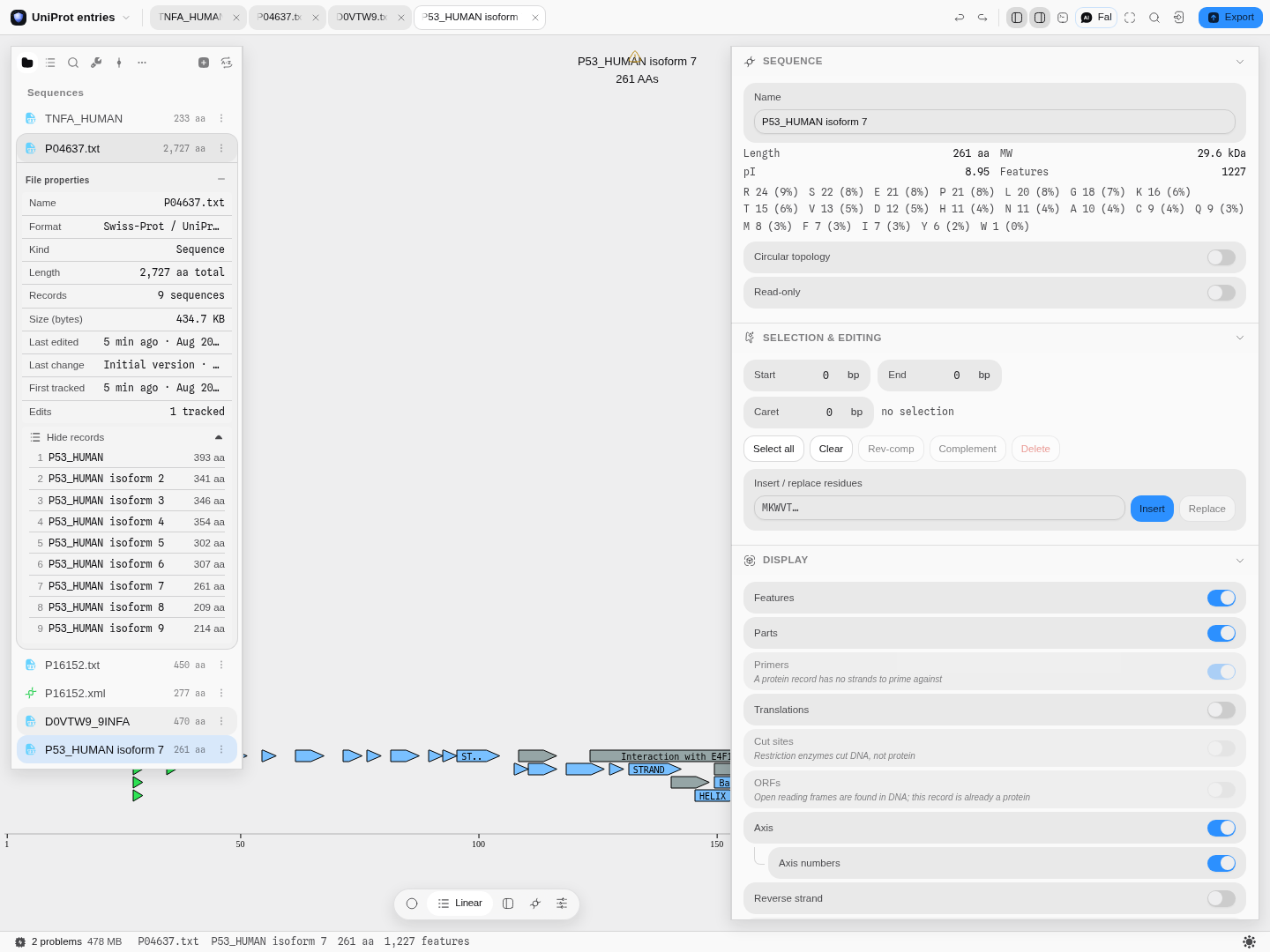Click the sign-in door arrow icon
This screenshot has width=1270, height=952.
click(1179, 18)
